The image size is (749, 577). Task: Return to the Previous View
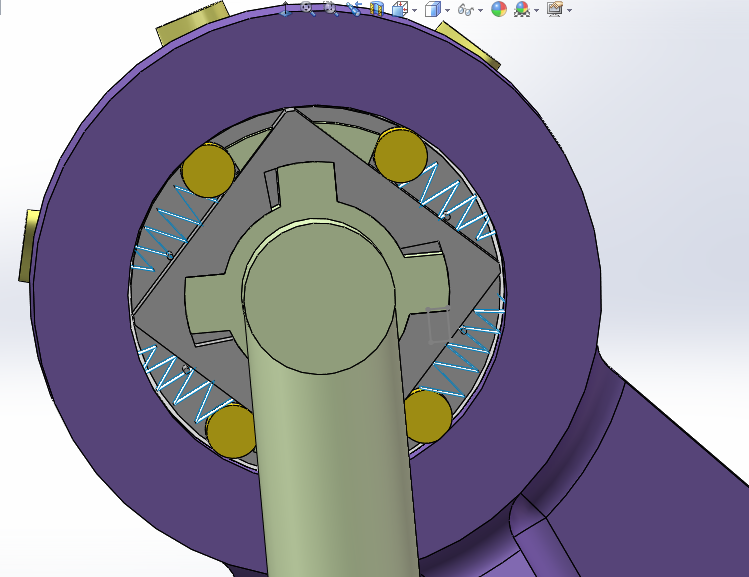pyautogui.click(x=354, y=9)
